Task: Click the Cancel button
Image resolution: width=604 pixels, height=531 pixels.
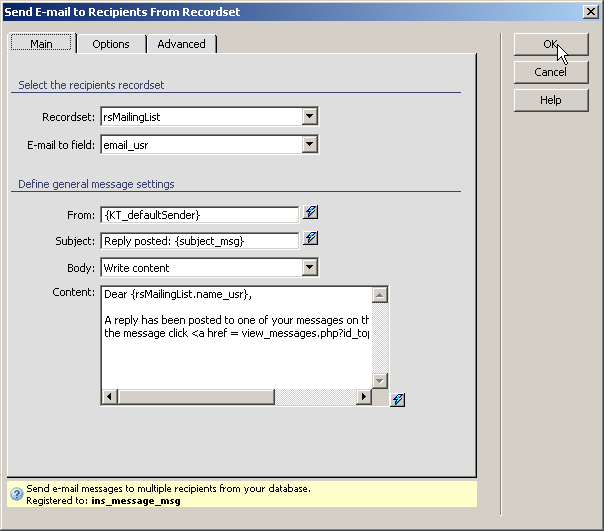Action: pos(550,72)
